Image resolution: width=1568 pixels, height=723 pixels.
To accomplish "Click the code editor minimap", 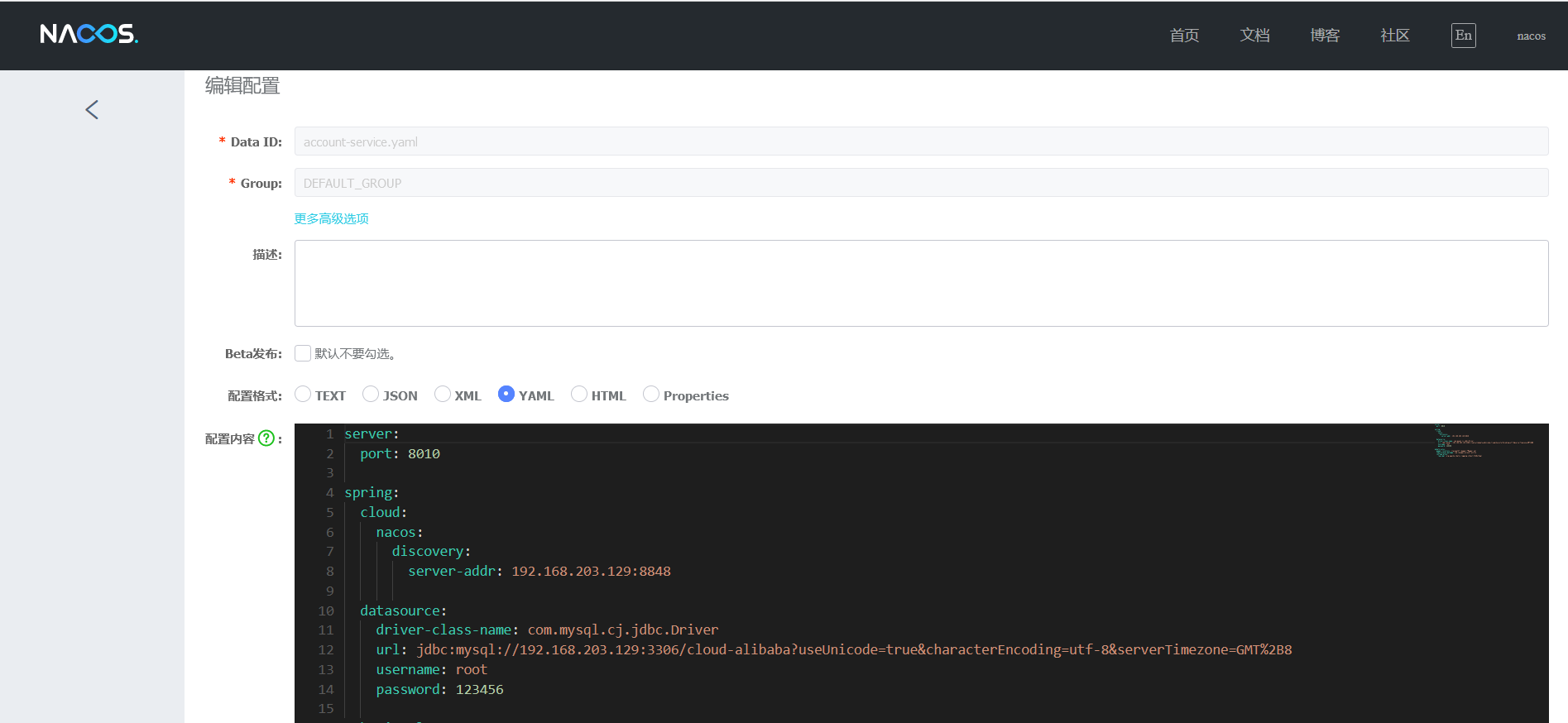I will 1484,441.
